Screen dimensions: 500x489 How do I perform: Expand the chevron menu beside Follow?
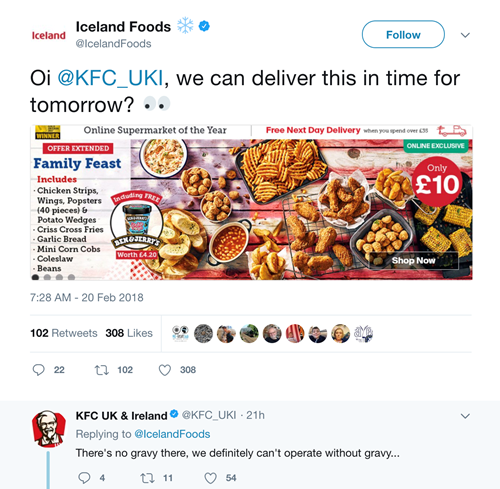pyautogui.click(x=465, y=35)
